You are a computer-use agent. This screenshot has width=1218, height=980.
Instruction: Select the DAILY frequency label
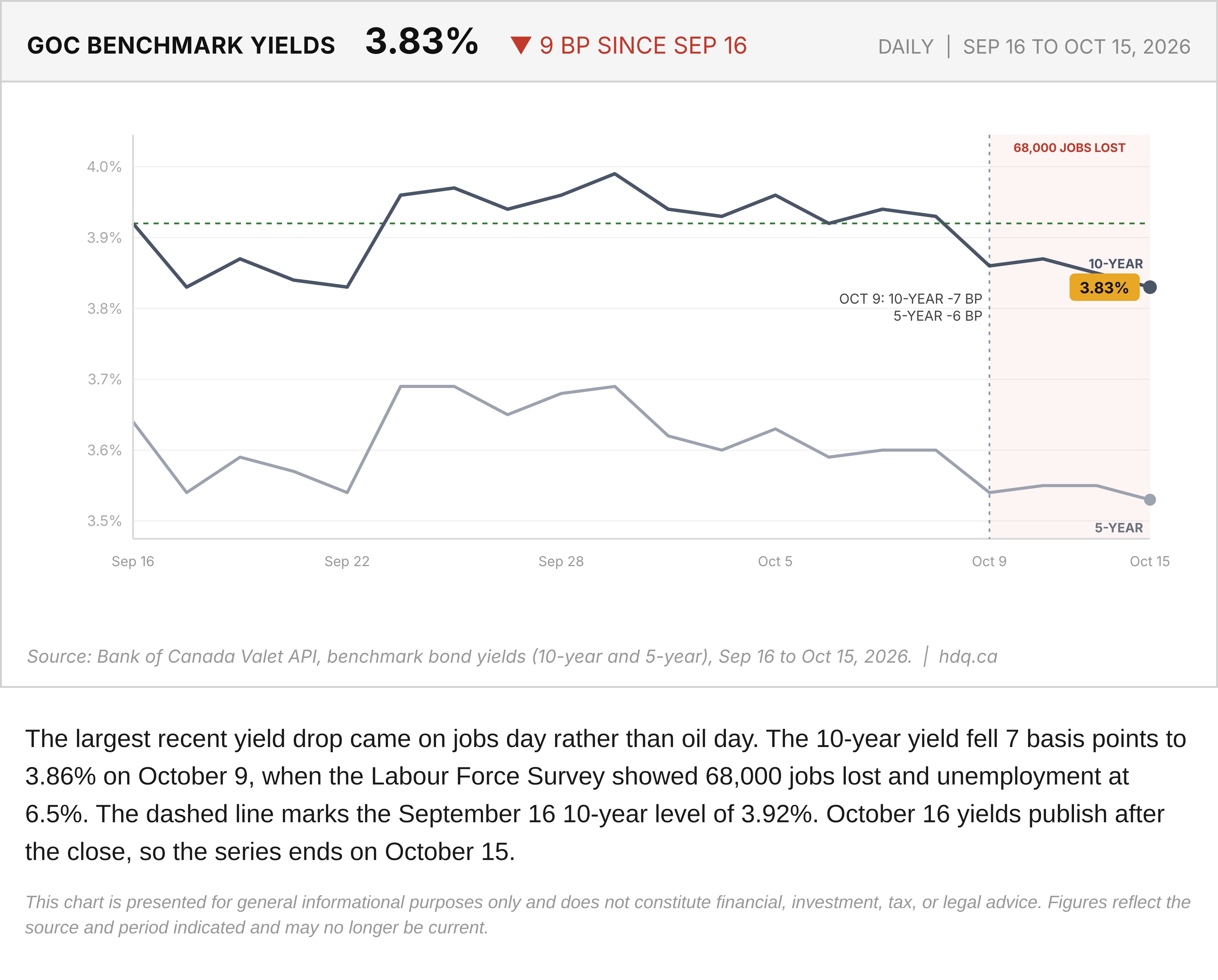[906, 46]
